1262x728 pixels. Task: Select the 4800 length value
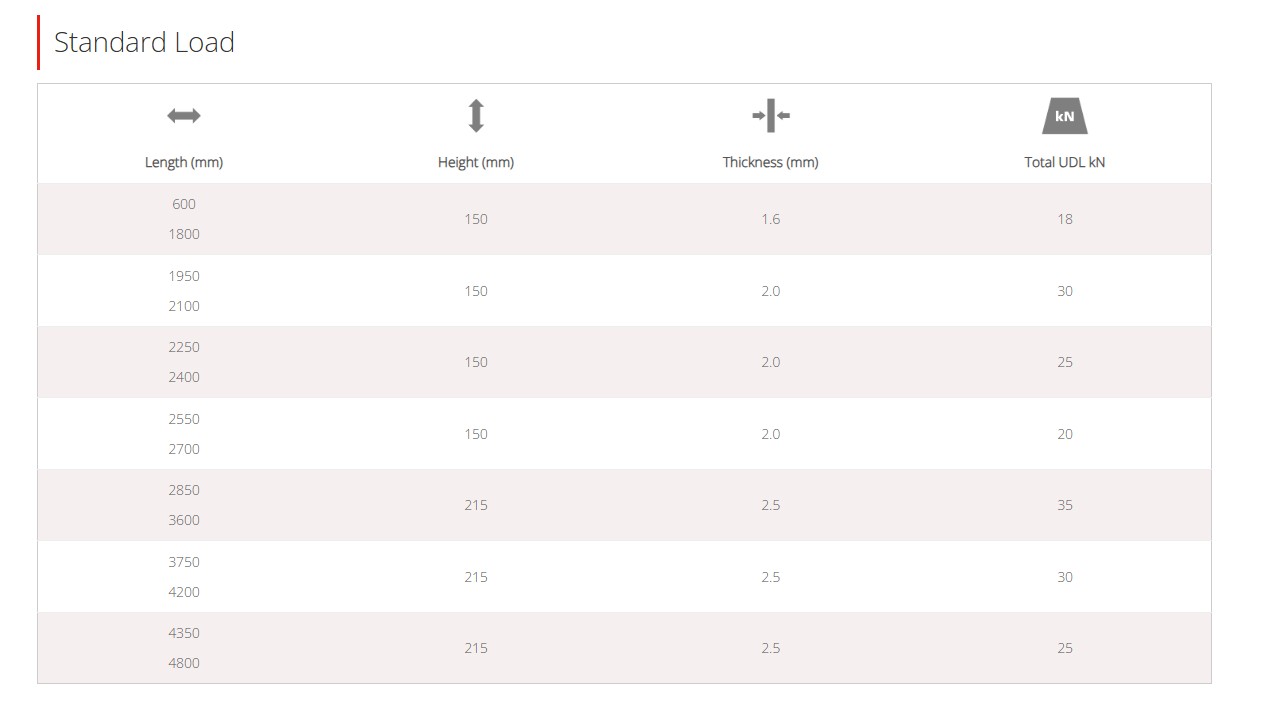[184, 663]
